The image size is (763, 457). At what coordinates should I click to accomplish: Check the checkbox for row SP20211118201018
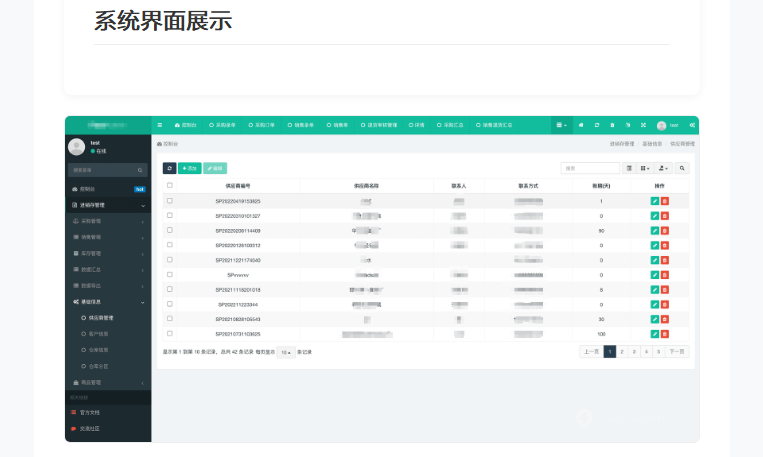[170, 289]
